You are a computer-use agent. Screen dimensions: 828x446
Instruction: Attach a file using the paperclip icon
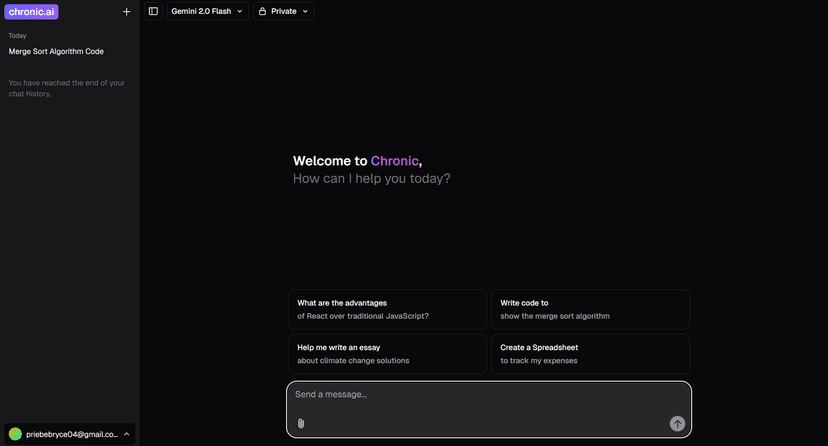[x=301, y=423]
